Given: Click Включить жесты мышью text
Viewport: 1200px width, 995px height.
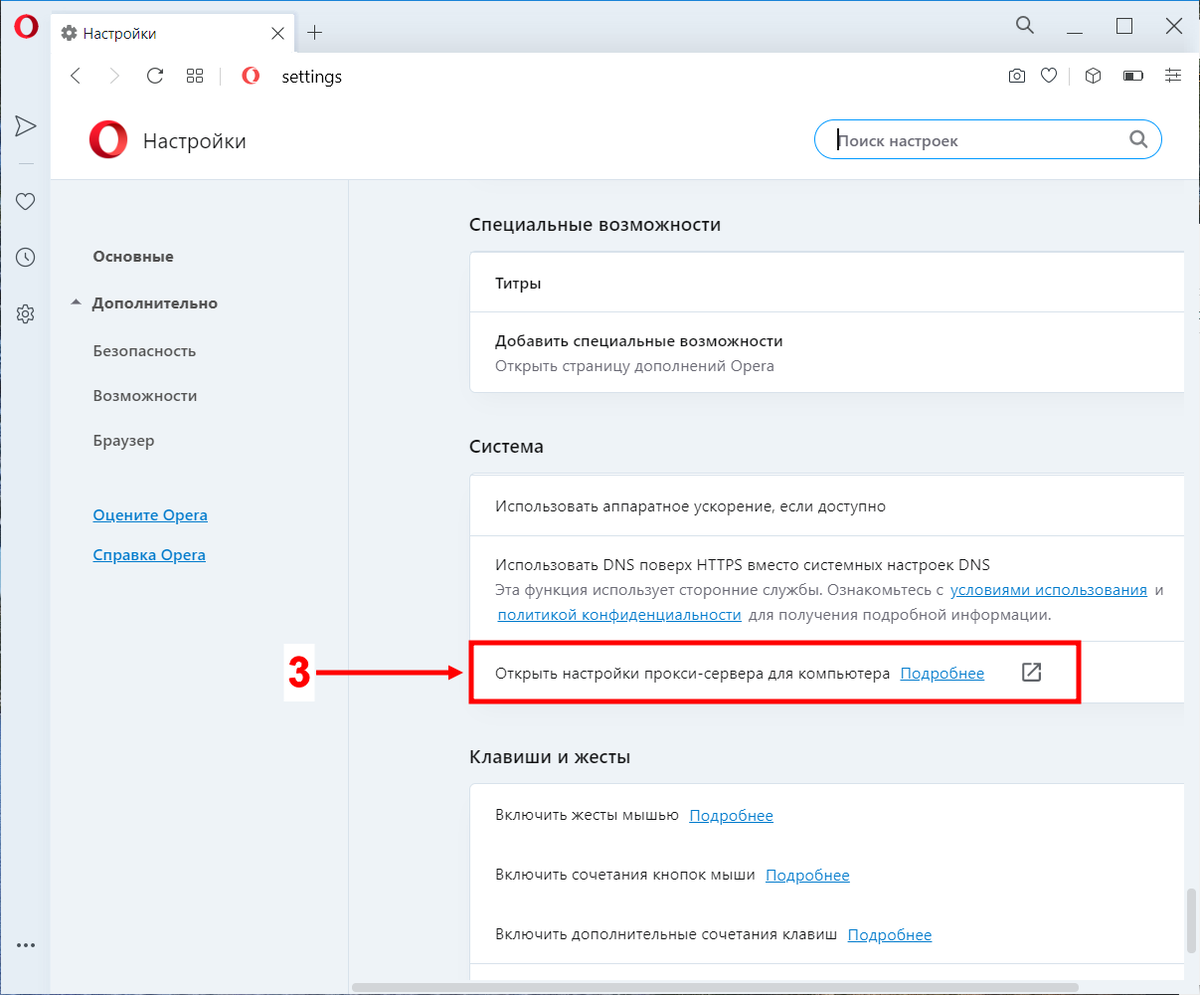Looking at the screenshot, I should click(x=587, y=816).
